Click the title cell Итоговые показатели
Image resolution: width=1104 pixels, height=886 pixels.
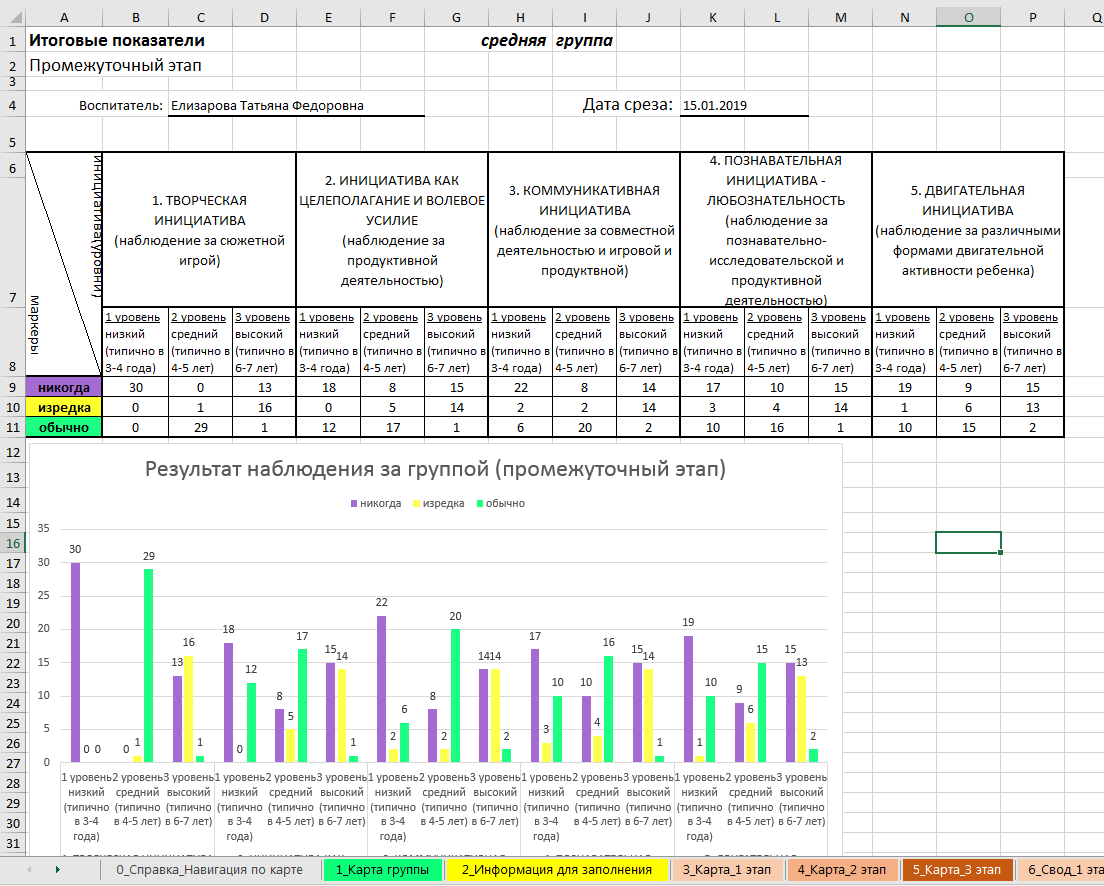pyautogui.click(x=117, y=41)
